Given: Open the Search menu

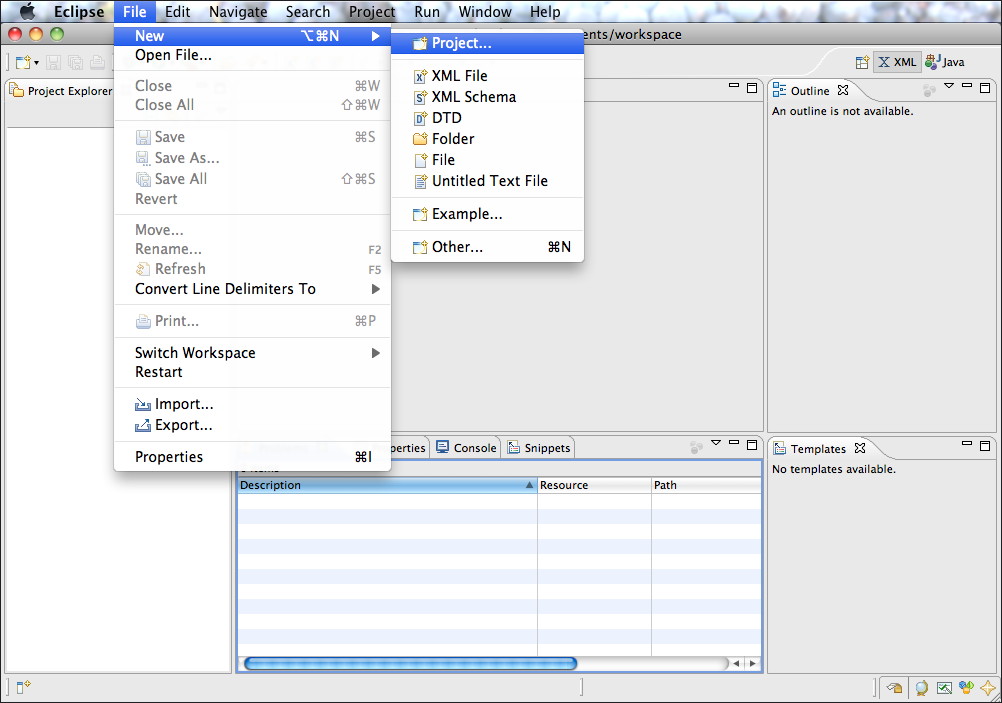Looking at the screenshot, I should coord(308,12).
